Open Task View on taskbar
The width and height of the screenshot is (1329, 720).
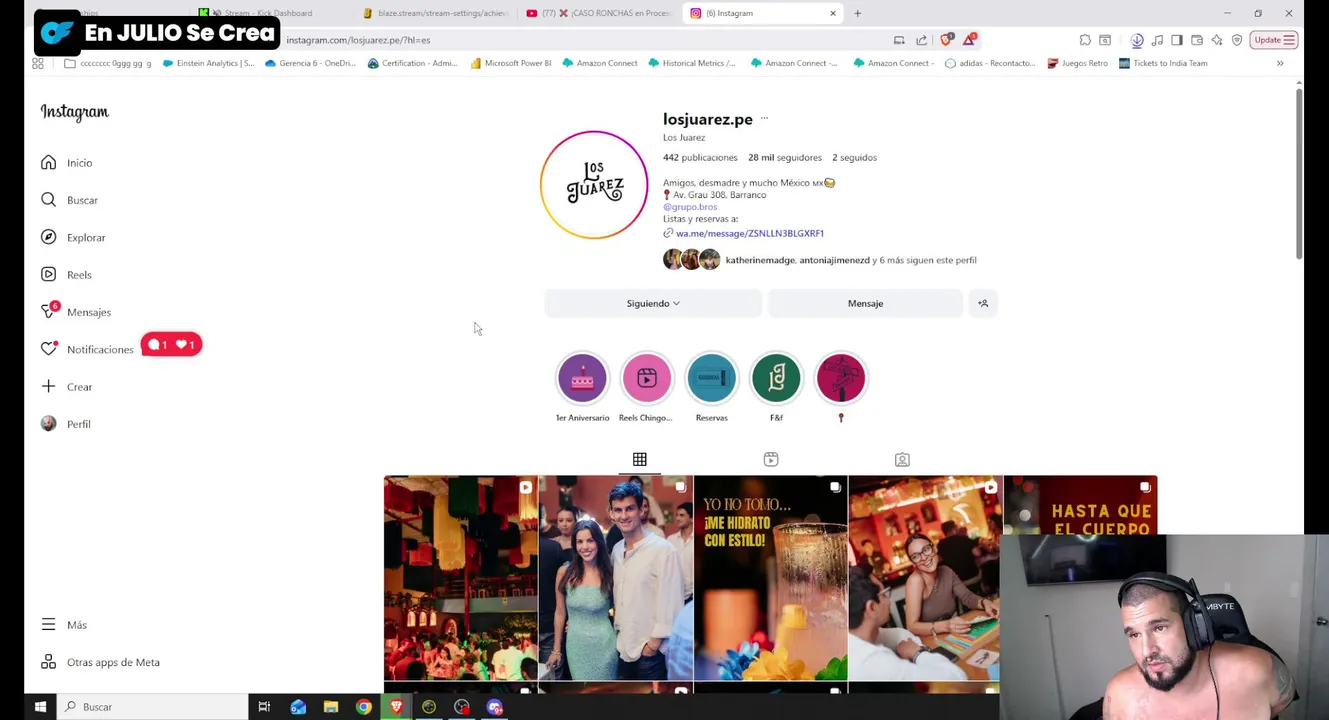click(x=264, y=707)
